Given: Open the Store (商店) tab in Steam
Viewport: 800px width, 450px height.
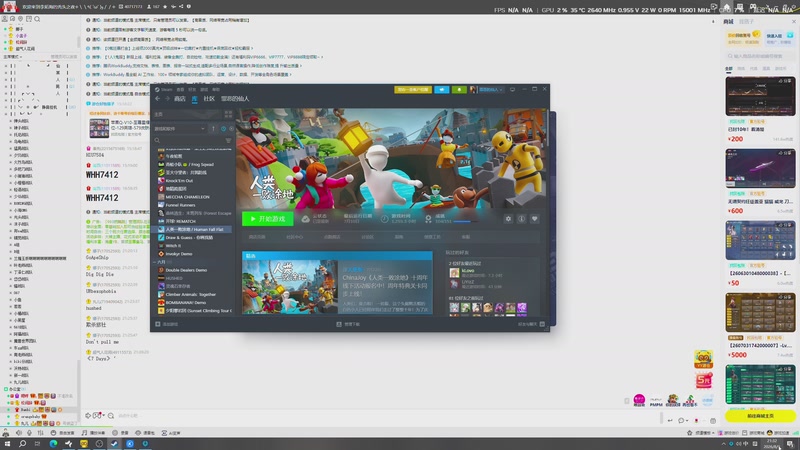Looking at the screenshot, I should [180, 98].
